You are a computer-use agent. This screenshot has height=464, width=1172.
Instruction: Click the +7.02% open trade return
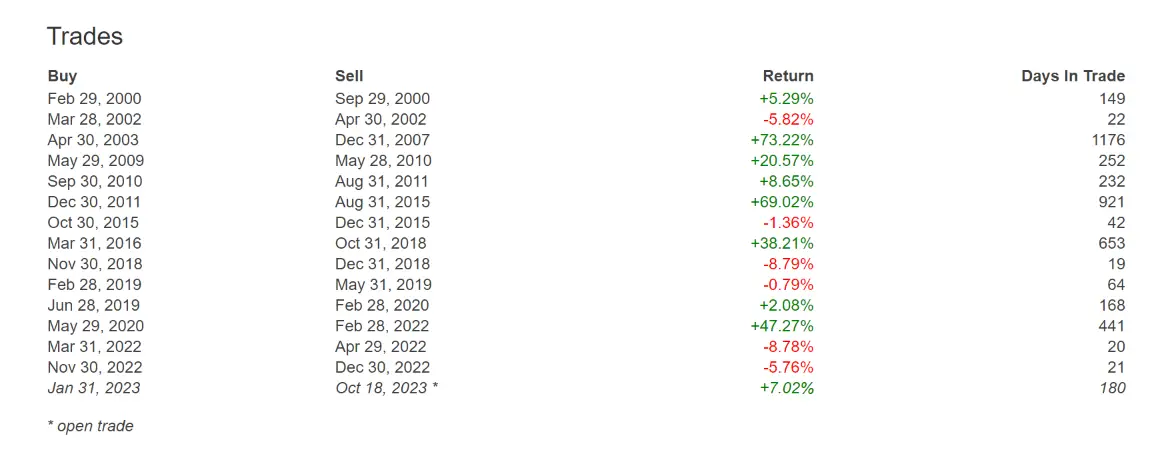pos(787,388)
